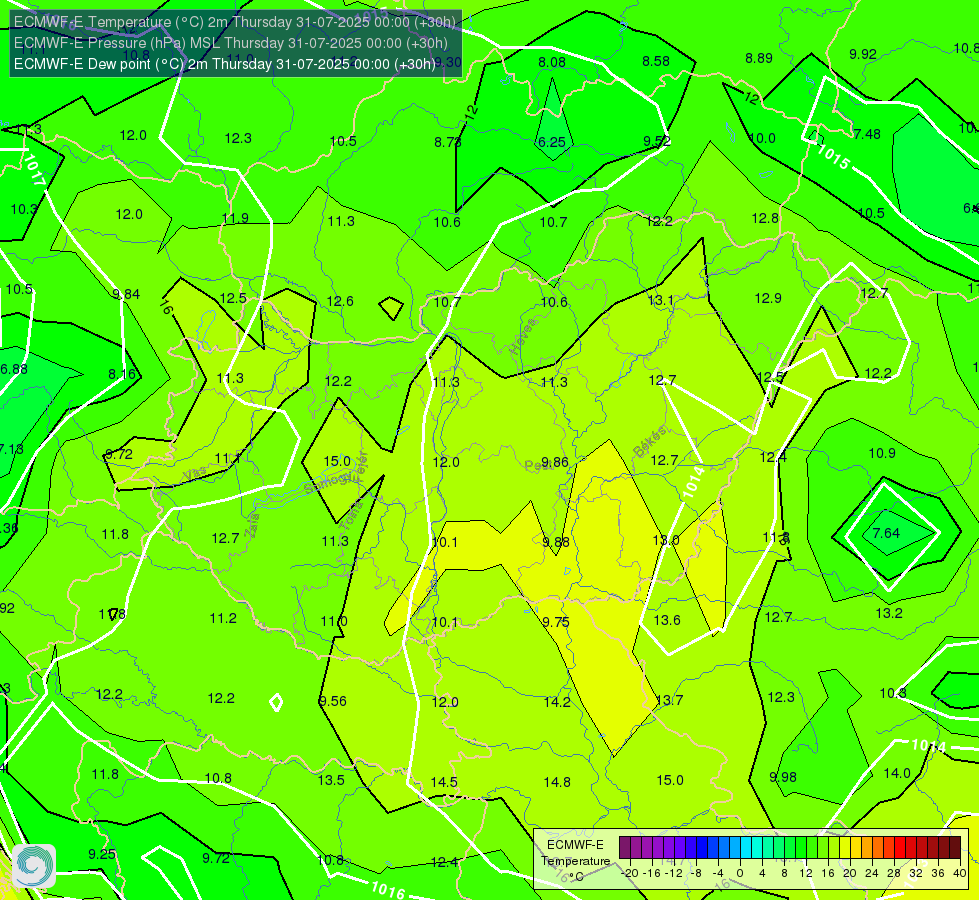
Task: Click the 8.58 map value
Action: click(656, 61)
